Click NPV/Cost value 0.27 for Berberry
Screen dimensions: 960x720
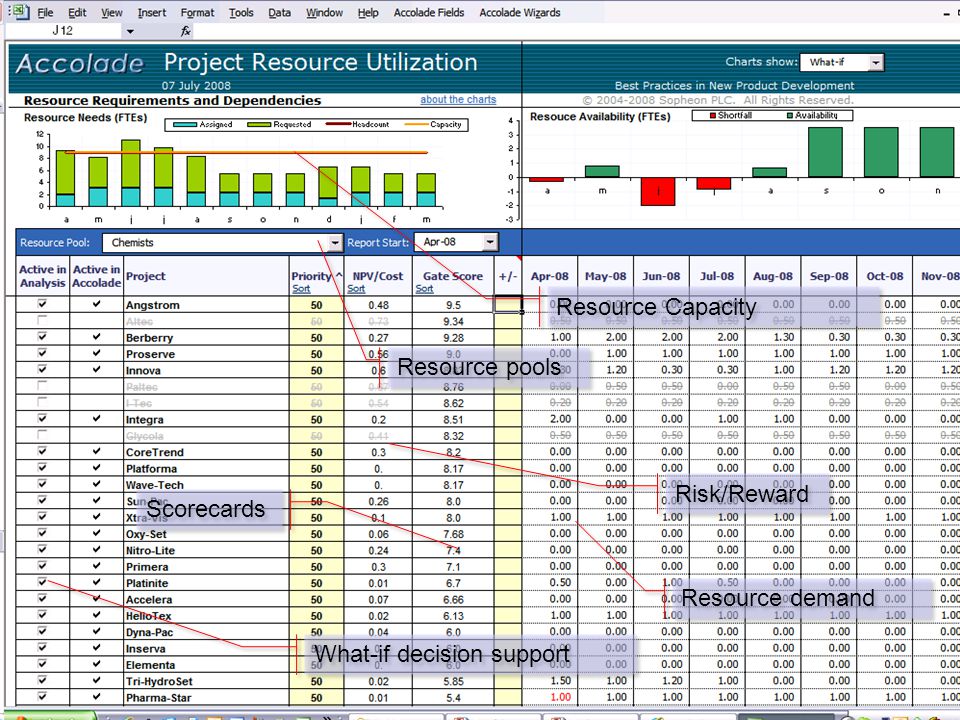point(378,338)
